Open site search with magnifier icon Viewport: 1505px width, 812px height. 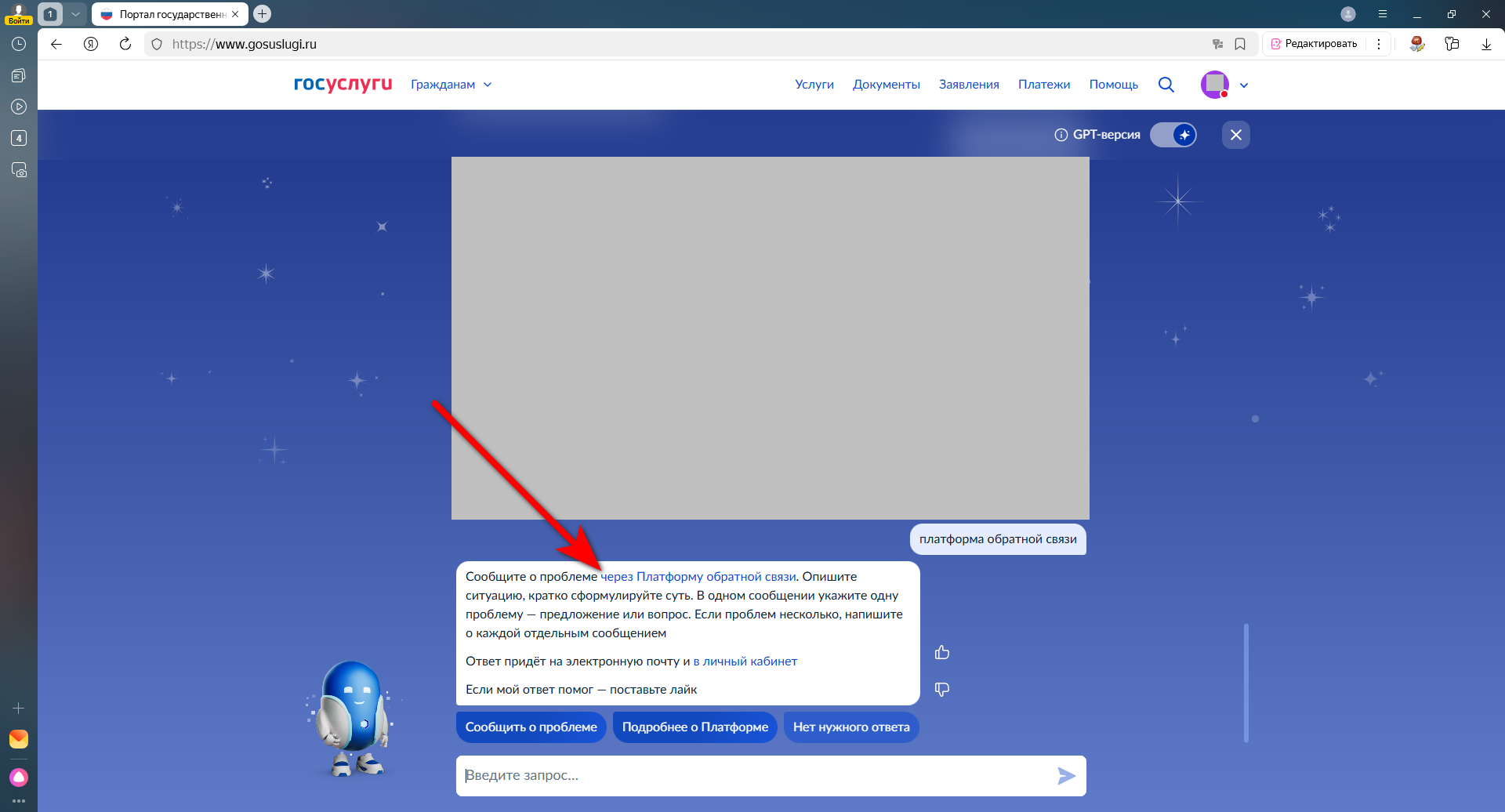pos(1166,85)
